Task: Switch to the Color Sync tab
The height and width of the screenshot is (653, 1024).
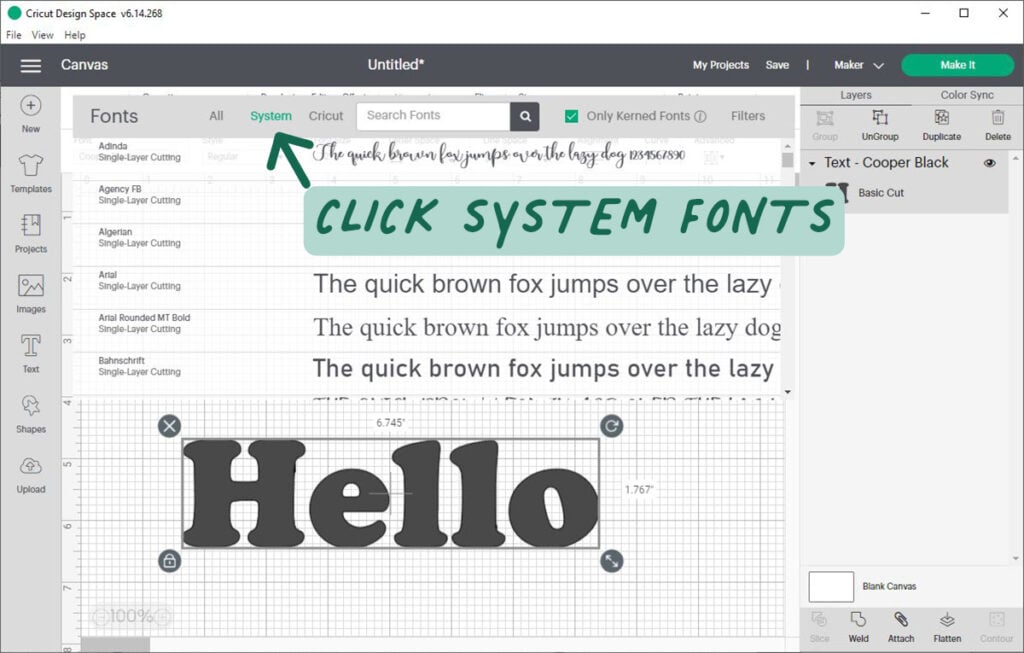Action: coord(967,95)
